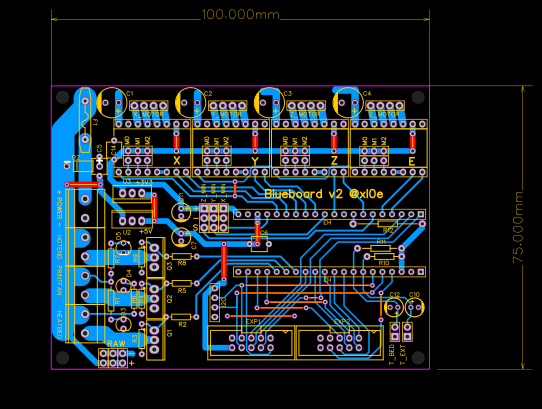Screen dimensions: 542x409
Task: Click the Y_MOTOR header connector
Action: click(x=227, y=106)
